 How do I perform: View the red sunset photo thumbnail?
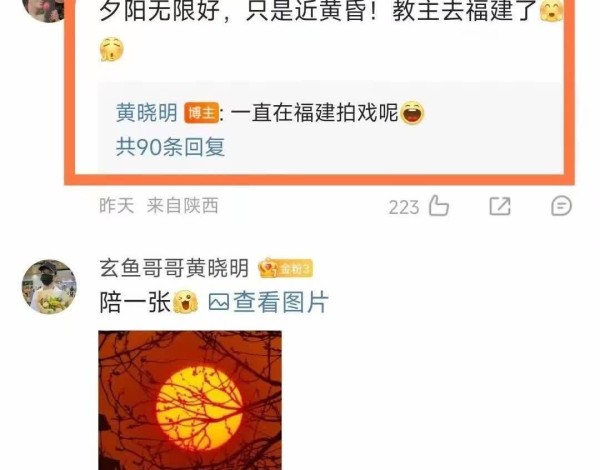190,400
